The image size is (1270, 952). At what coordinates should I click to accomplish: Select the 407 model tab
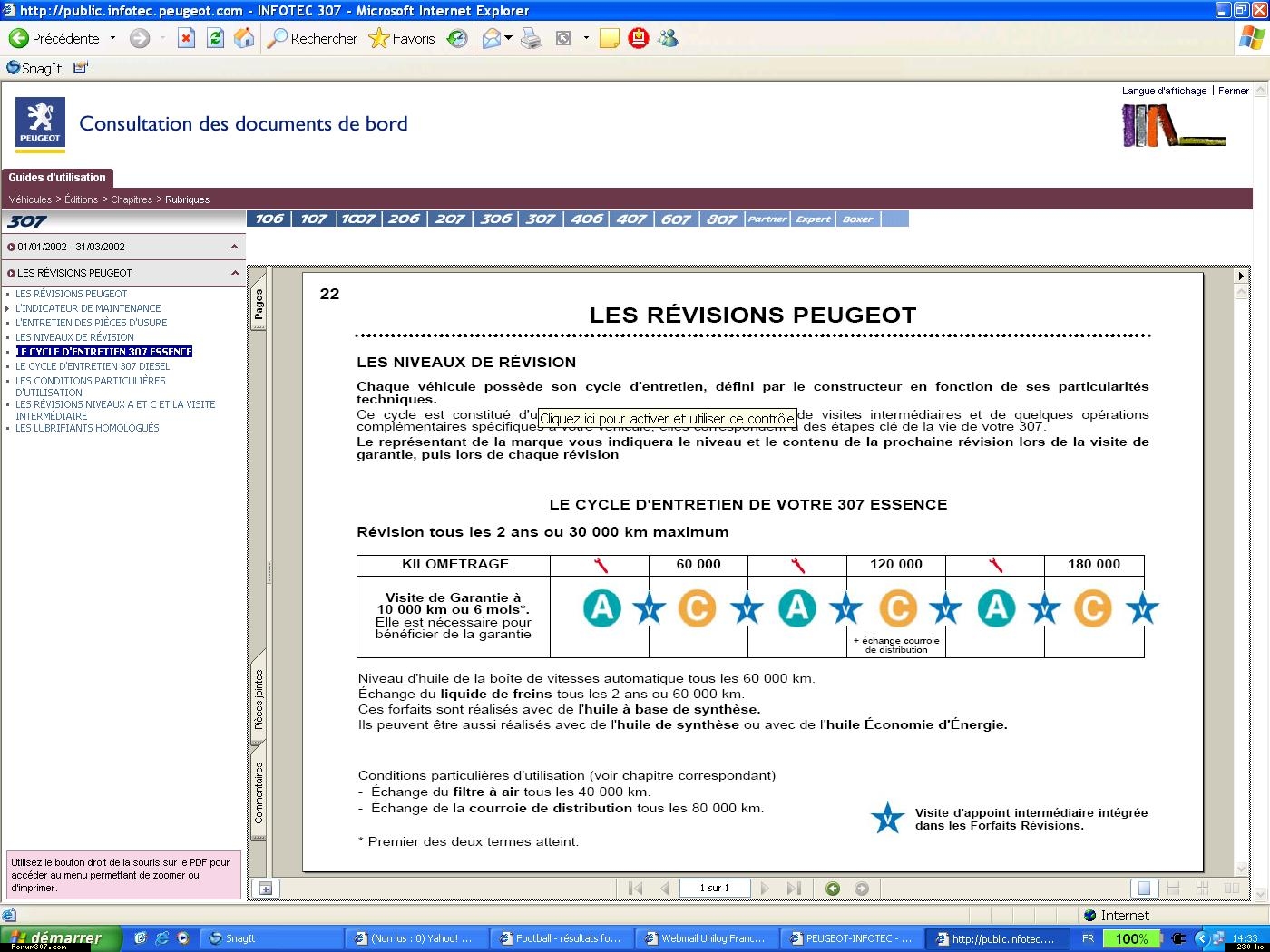631,219
